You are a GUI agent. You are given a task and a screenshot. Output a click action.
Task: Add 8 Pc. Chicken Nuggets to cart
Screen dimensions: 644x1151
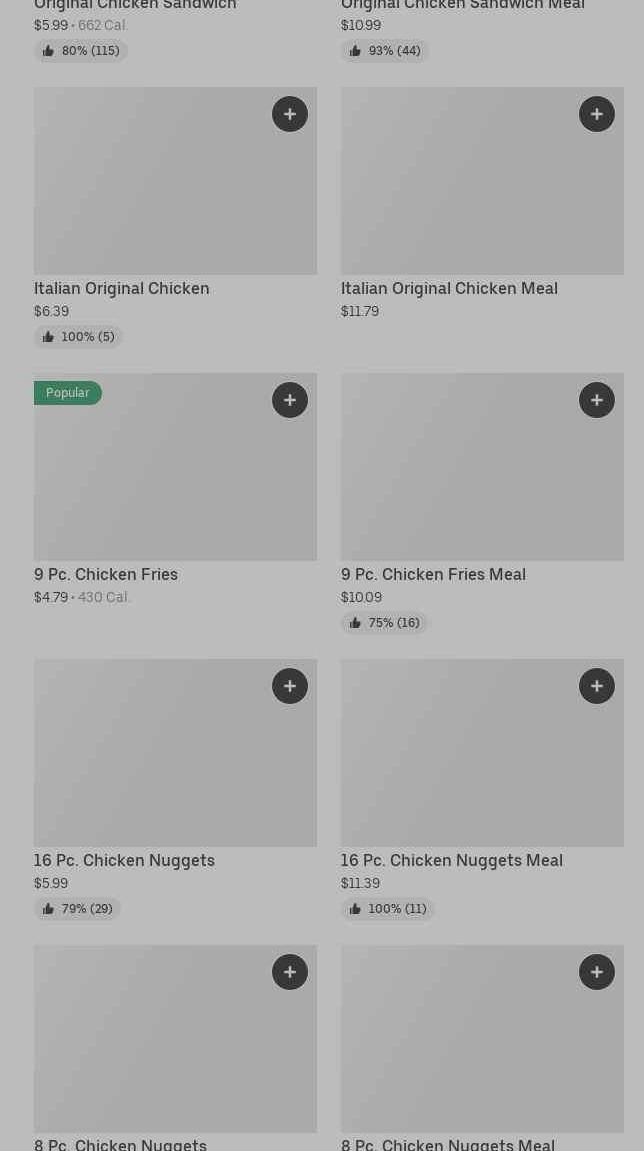(290, 972)
